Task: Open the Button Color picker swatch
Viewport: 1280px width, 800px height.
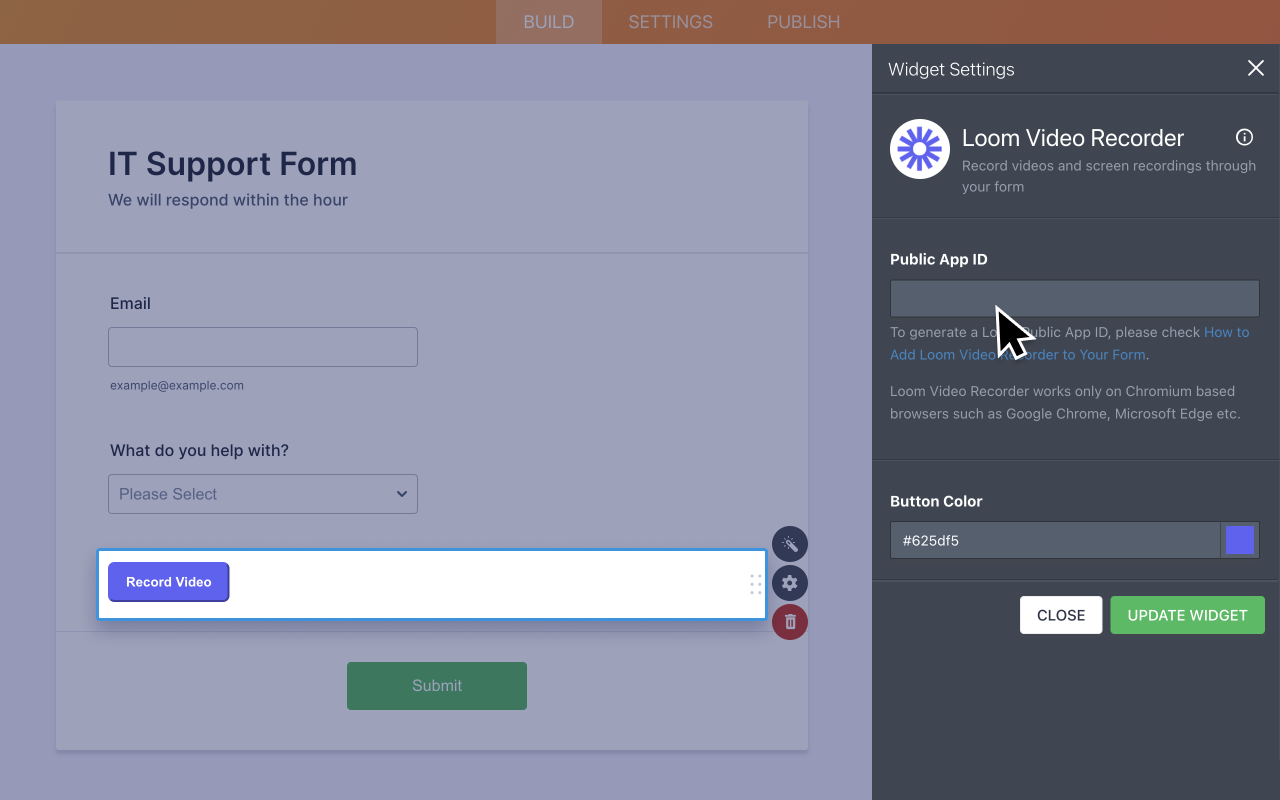Action: [1240, 540]
